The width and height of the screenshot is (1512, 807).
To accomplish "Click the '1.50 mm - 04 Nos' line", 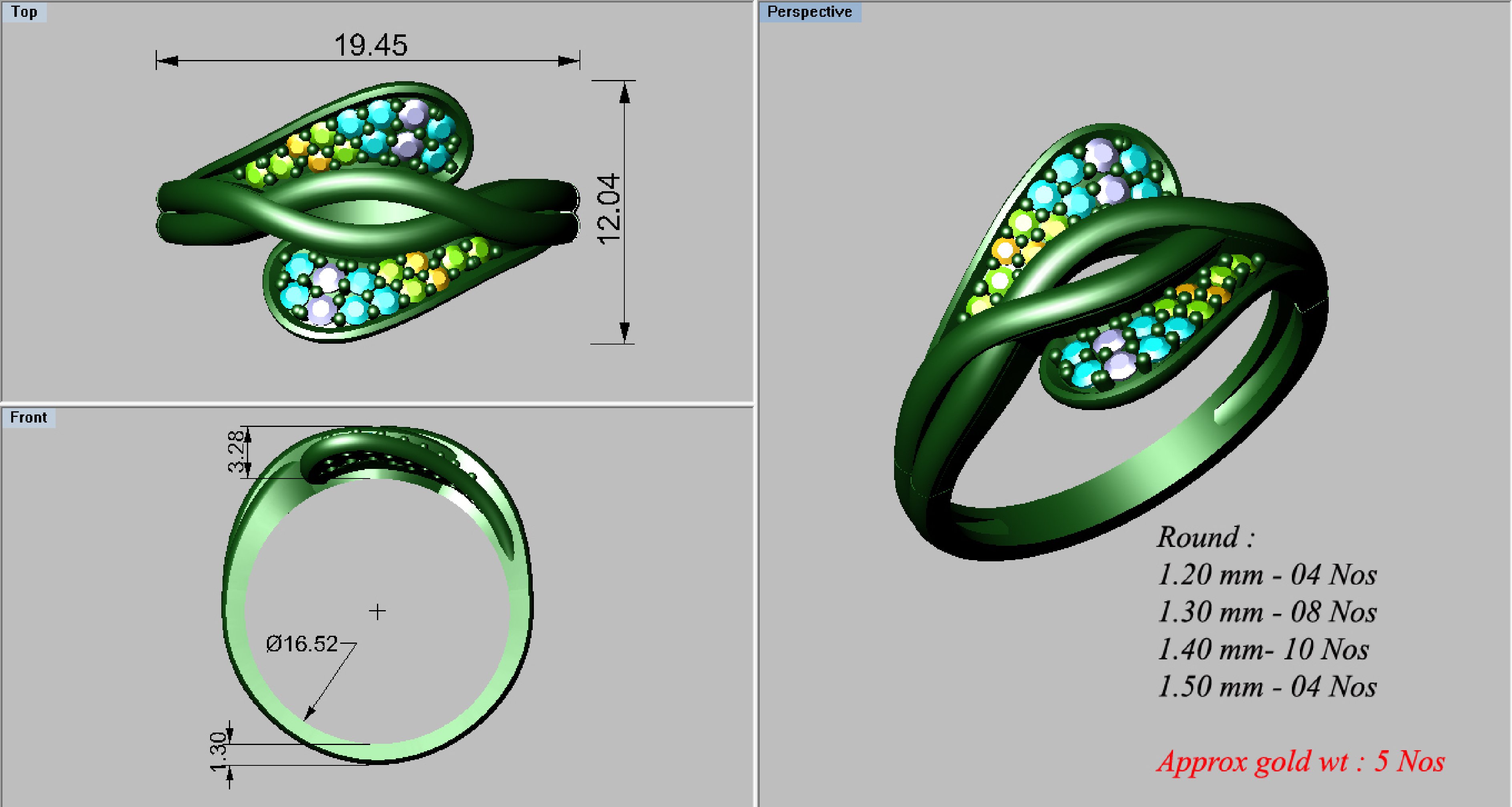I will tap(1267, 687).
